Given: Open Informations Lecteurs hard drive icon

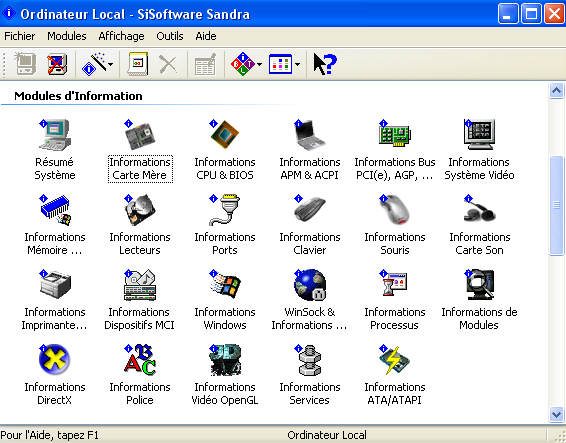Looking at the screenshot, I should (140, 210).
